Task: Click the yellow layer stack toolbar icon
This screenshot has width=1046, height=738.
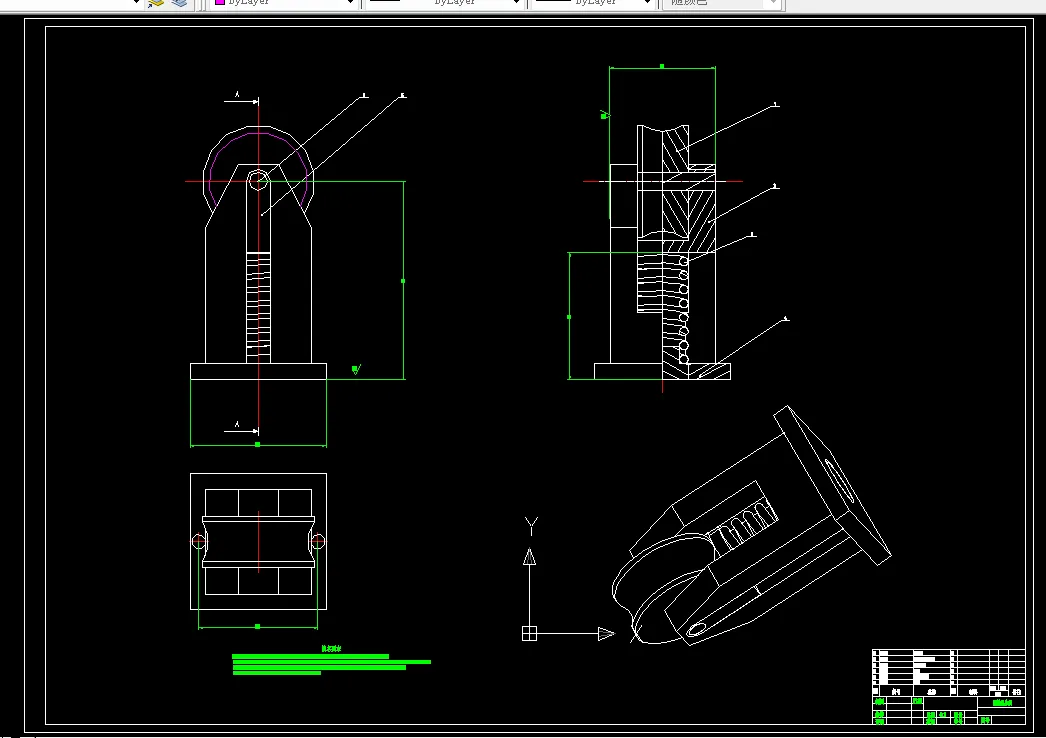Action: [156, 3]
